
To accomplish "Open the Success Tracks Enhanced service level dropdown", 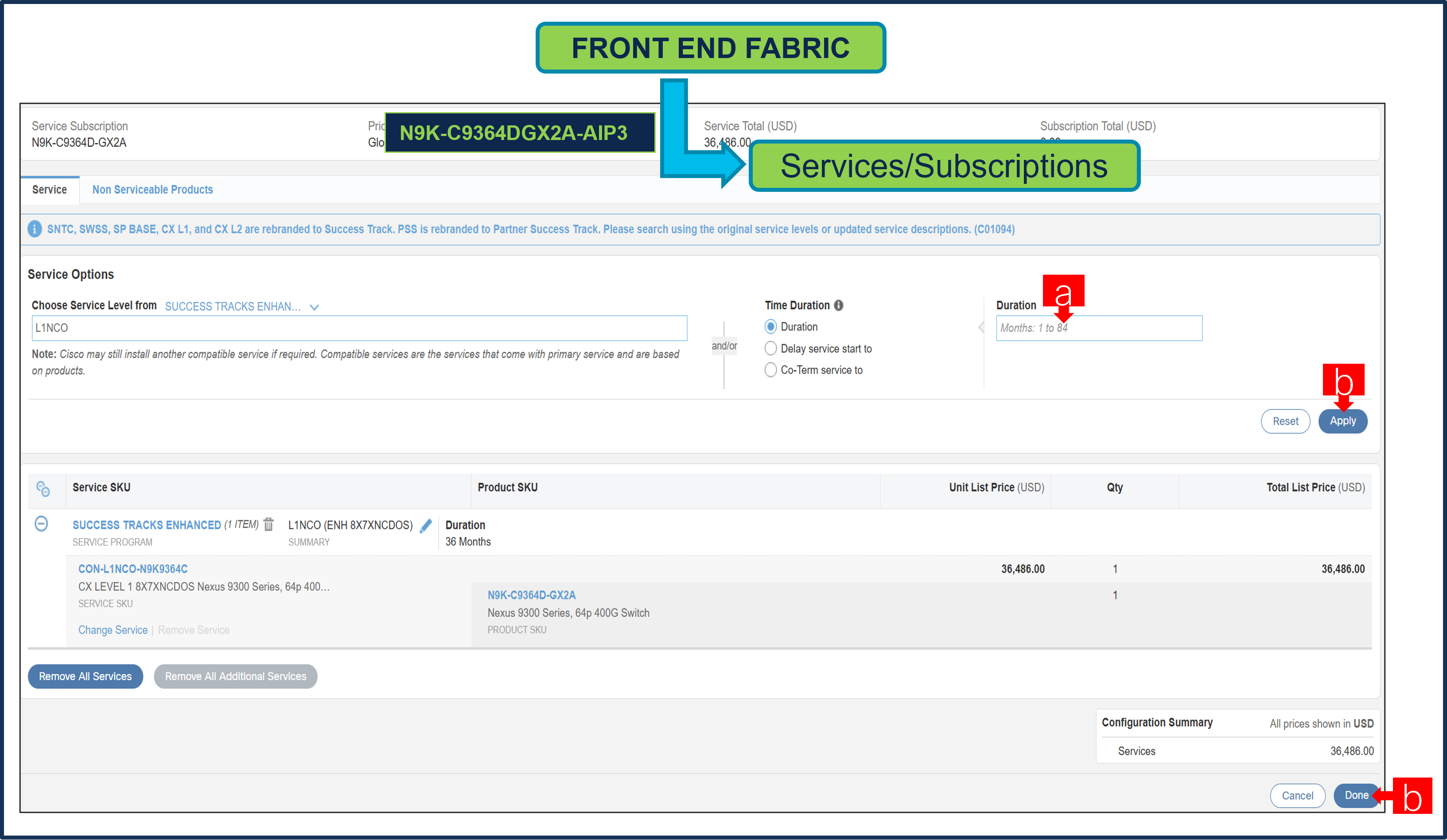I will point(233,307).
